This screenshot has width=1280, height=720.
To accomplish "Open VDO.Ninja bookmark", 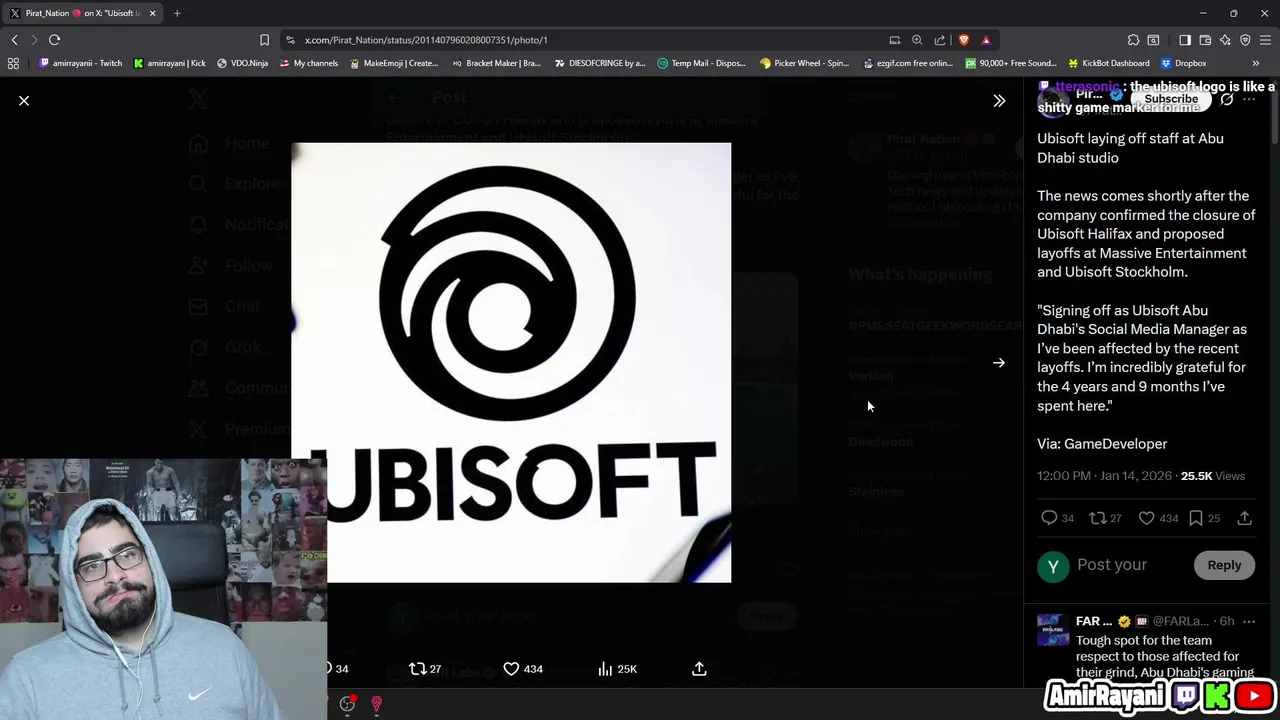I will tap(242, 63).
